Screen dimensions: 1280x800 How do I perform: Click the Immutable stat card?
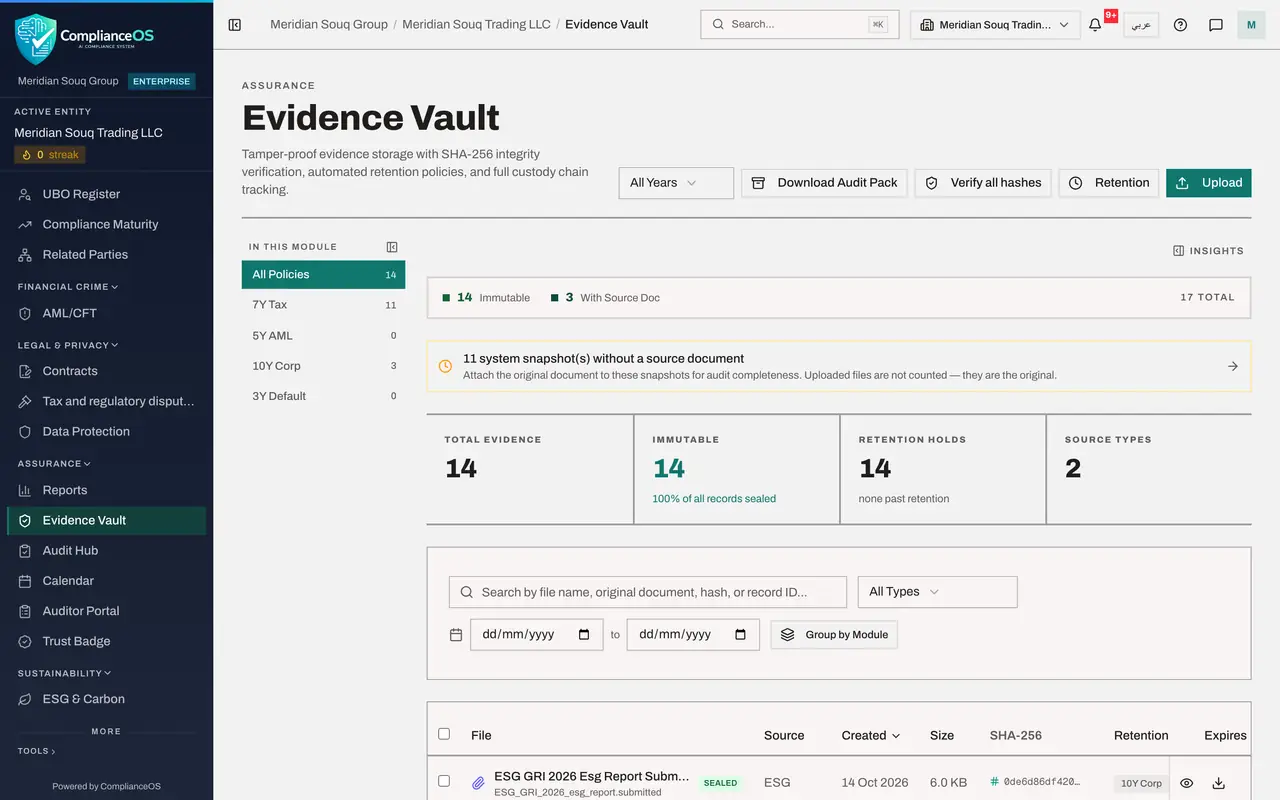click(x=737, y=469)
